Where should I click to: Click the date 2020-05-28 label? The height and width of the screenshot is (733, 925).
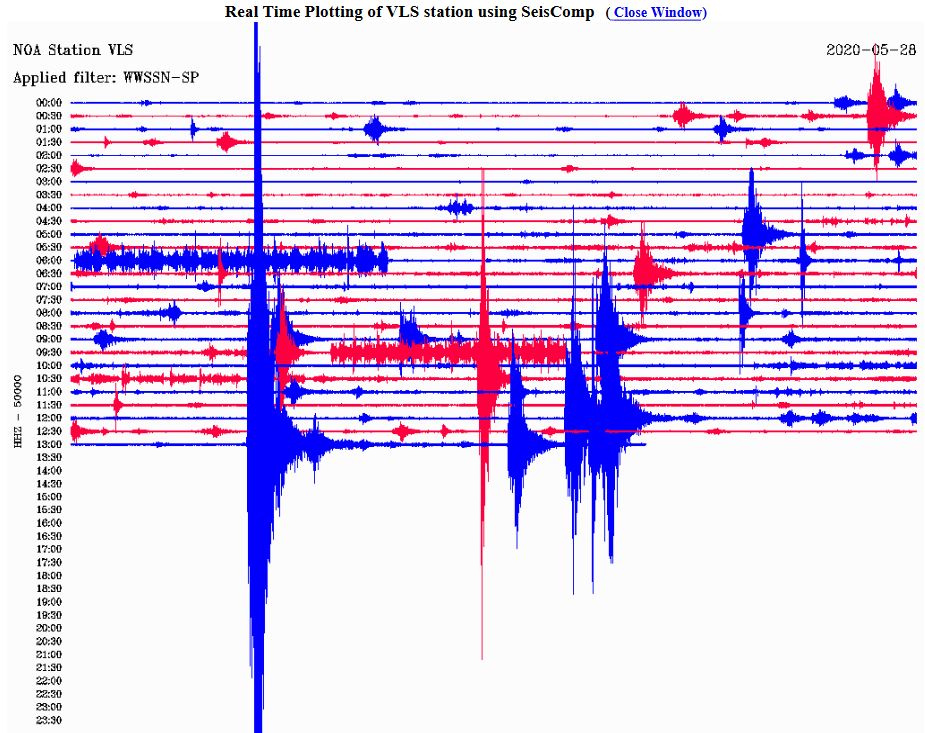coord(869,50)
